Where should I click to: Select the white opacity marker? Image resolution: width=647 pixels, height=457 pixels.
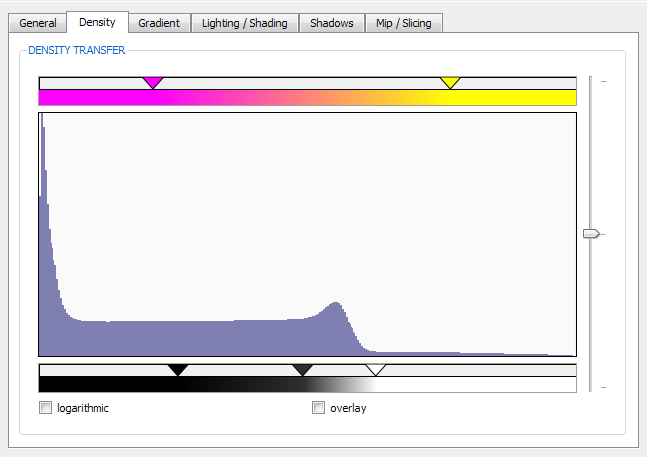click(375, 370)
